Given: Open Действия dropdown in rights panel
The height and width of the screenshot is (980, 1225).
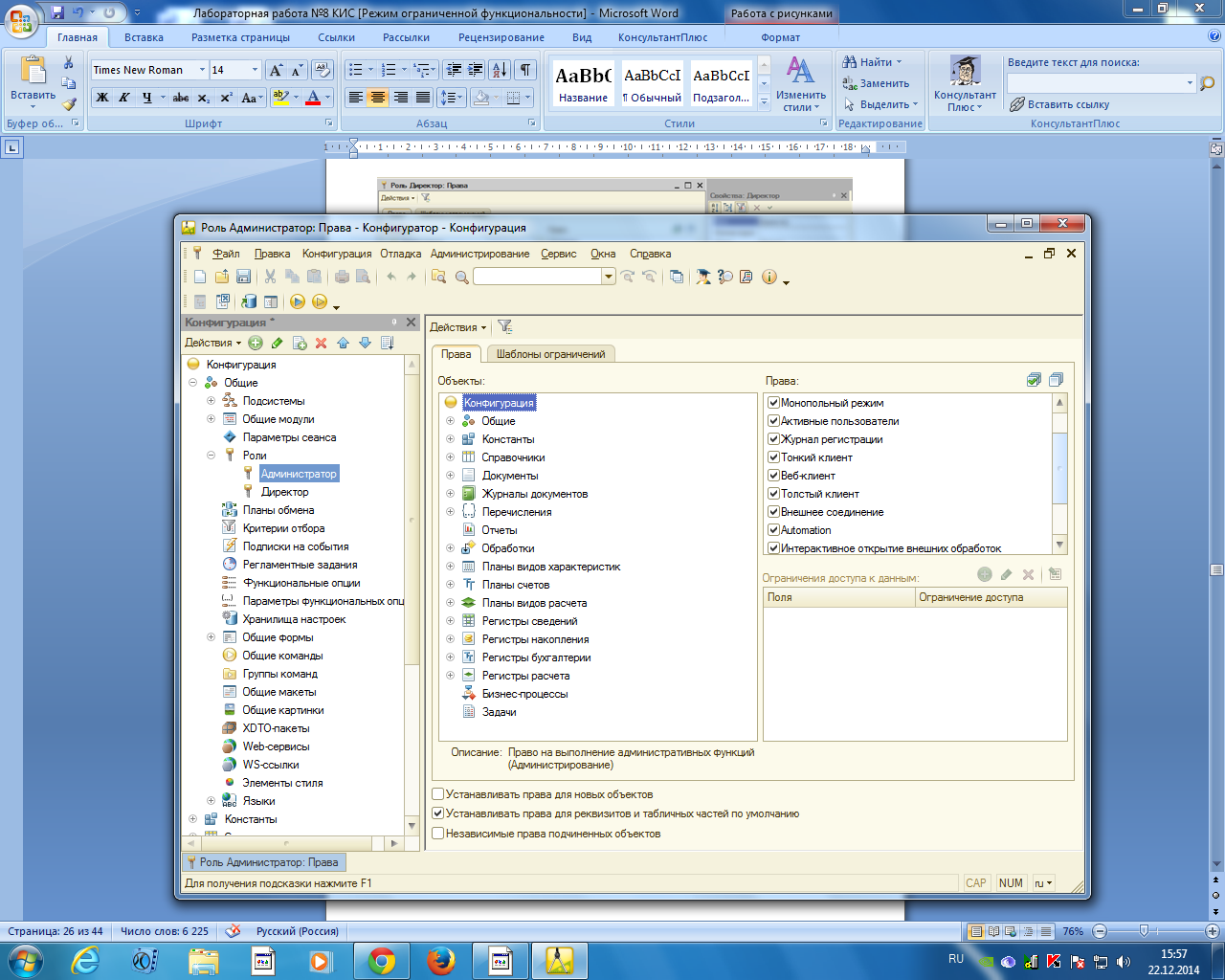Looking at the screenshot, I should pyautogui.click(x=457, y=327).
